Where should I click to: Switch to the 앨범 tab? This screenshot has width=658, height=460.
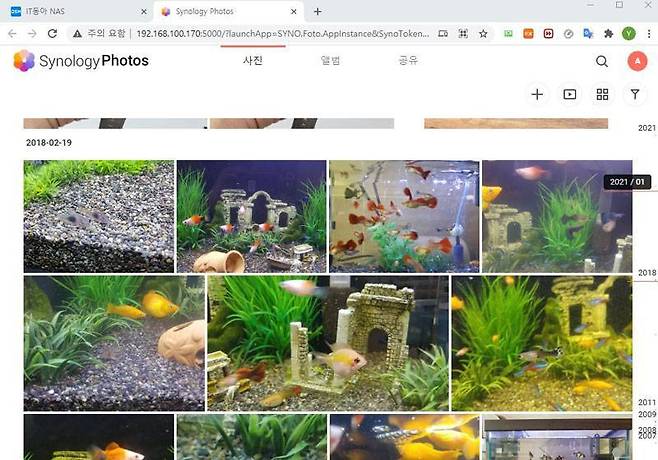[330, 61]
